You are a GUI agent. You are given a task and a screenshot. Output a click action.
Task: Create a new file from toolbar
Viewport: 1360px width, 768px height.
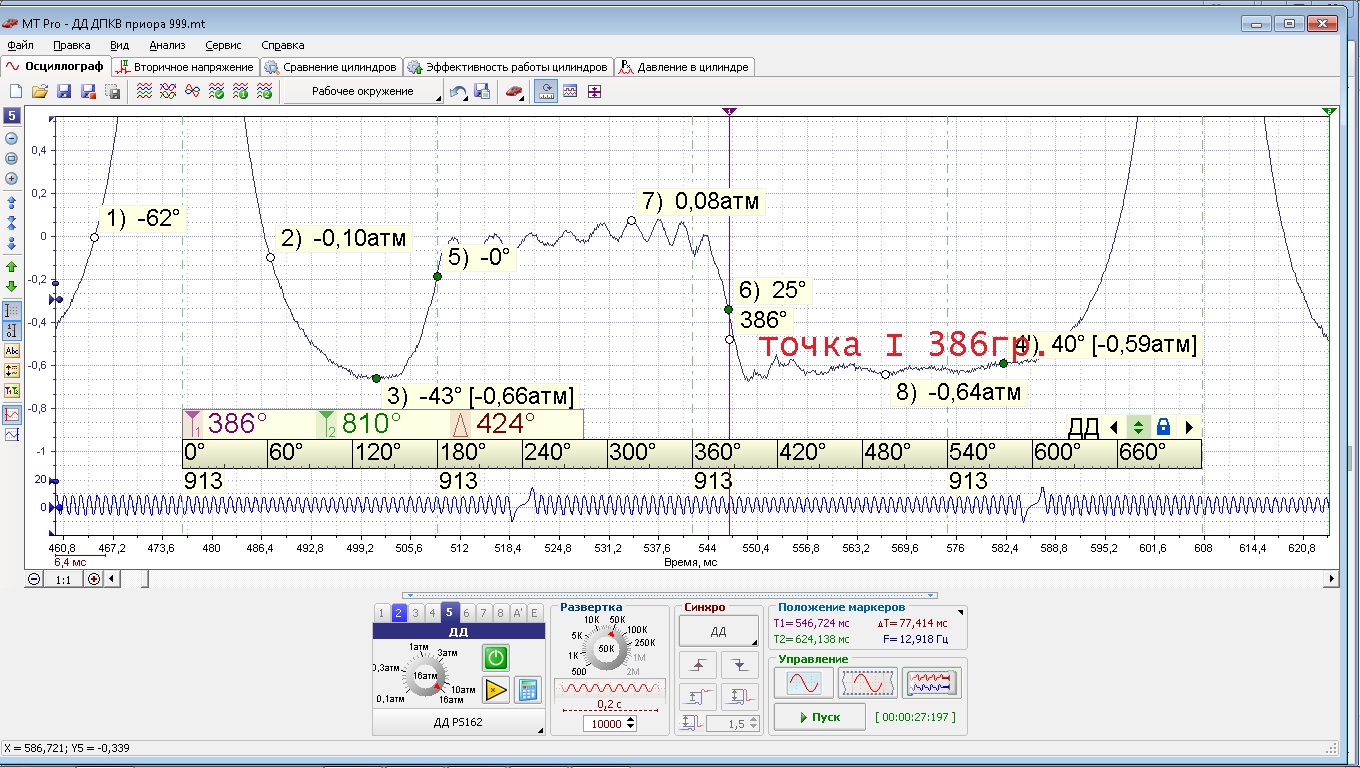point(15,92)
